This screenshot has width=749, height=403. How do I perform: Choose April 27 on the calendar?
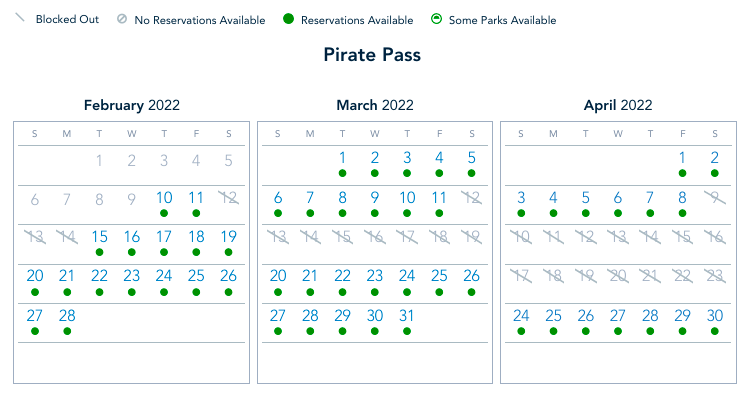618,316
